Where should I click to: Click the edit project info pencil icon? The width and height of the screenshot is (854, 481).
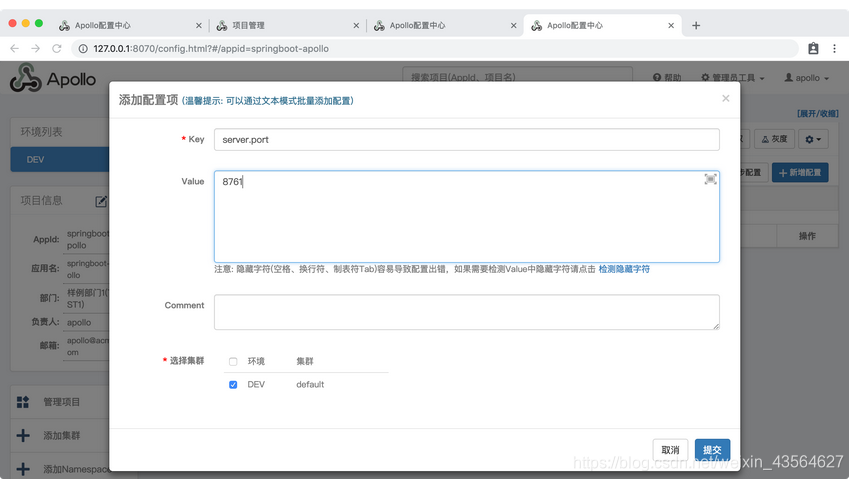(101, 201)
